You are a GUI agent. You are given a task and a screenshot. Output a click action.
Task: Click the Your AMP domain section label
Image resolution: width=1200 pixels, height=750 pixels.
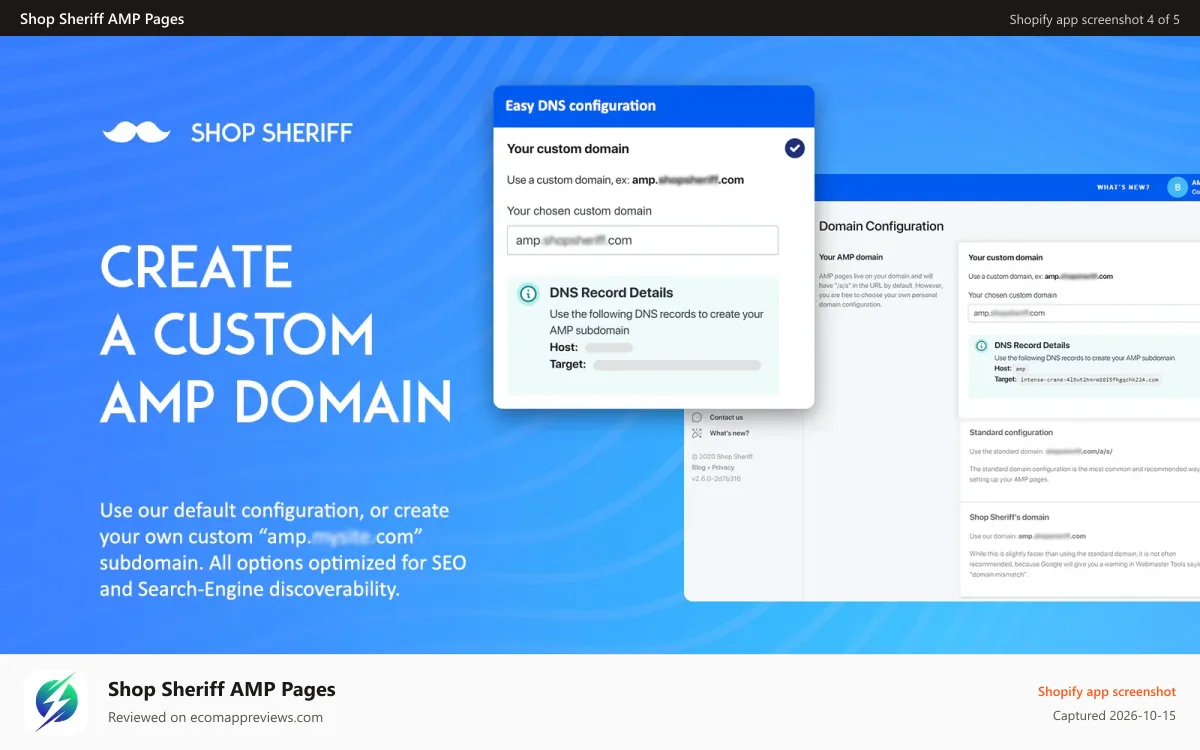(851, 257)
